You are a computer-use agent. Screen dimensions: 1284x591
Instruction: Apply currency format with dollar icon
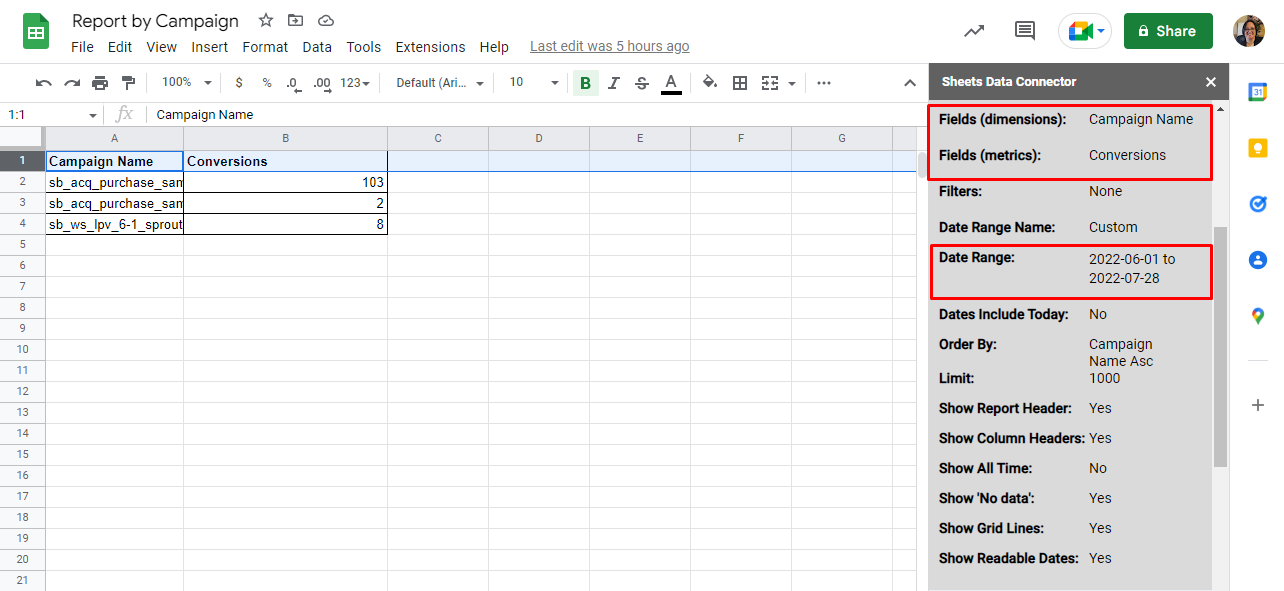click(238, 83)
